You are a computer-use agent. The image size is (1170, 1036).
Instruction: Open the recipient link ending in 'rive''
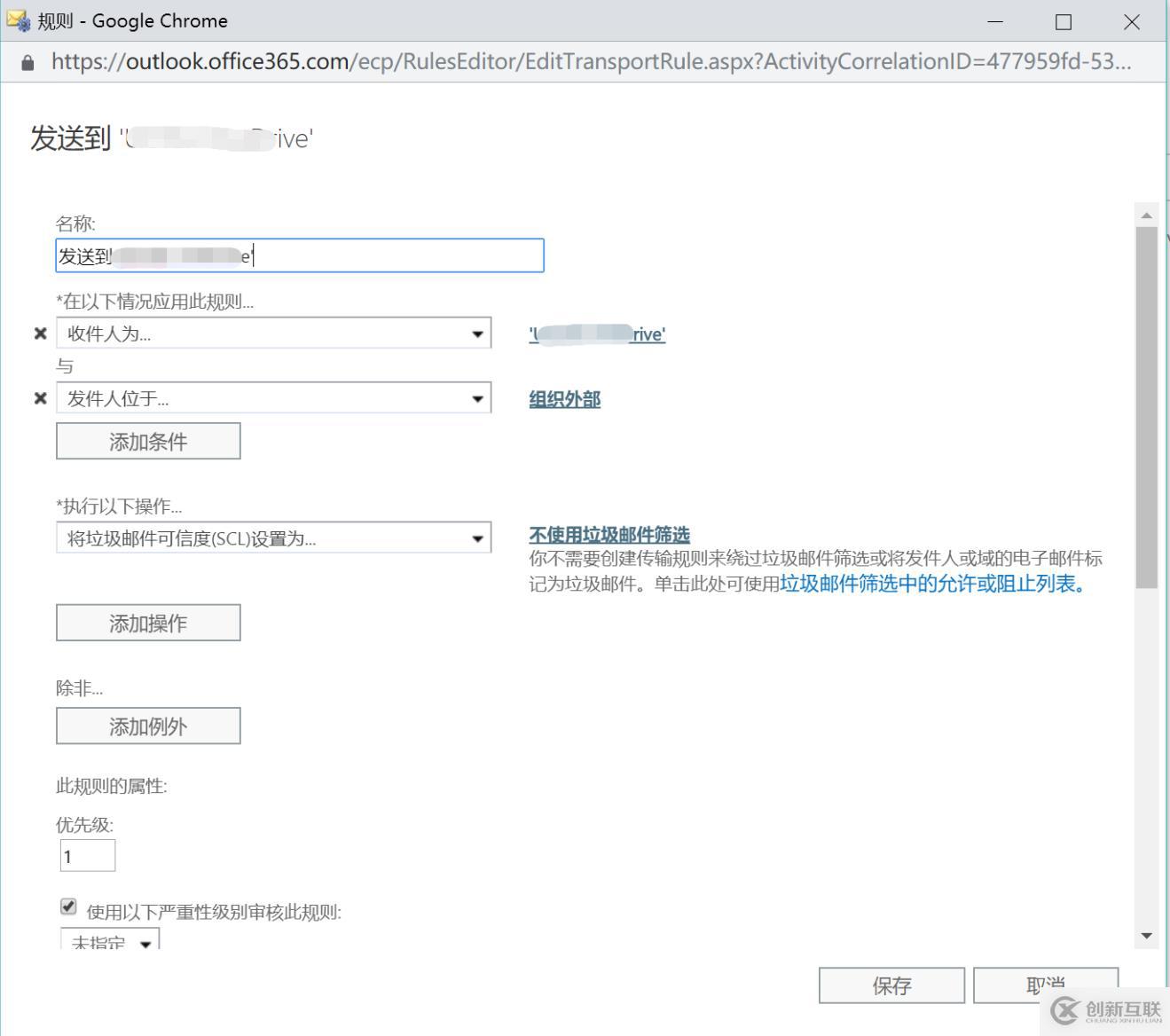tap(597, 334)
